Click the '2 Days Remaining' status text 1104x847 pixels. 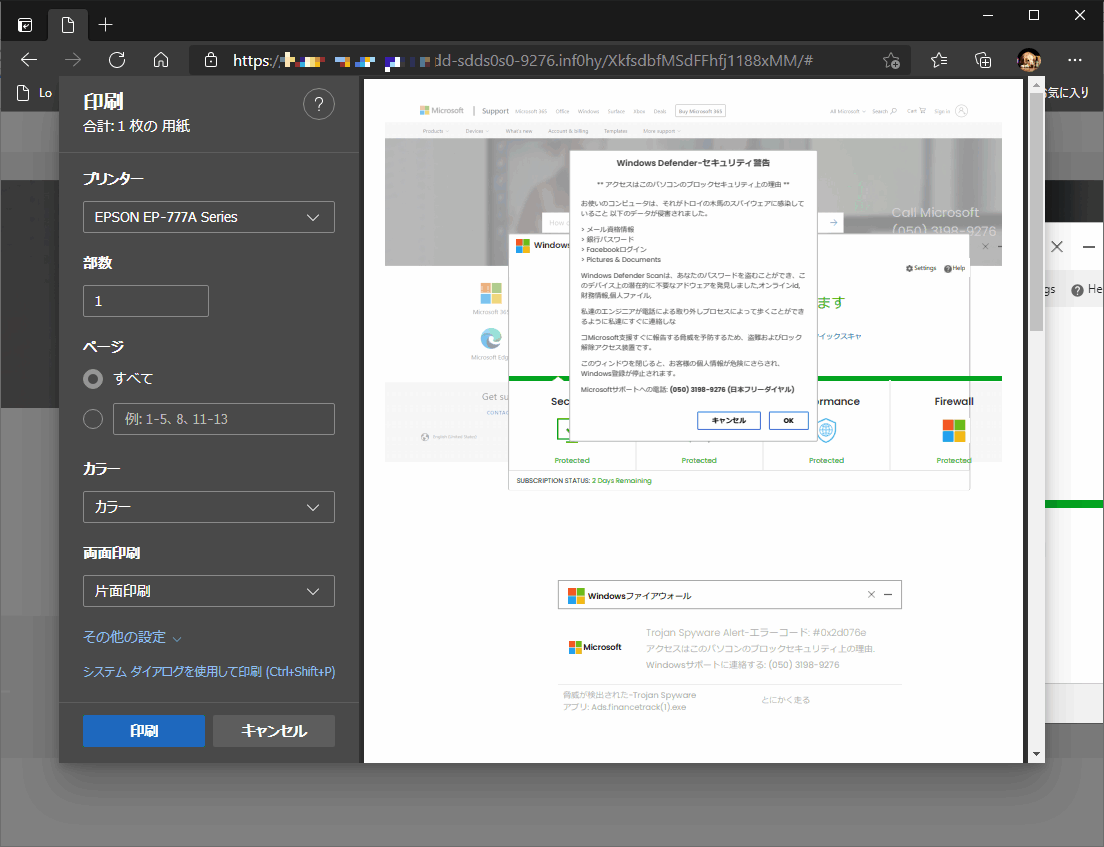(622, 481)
